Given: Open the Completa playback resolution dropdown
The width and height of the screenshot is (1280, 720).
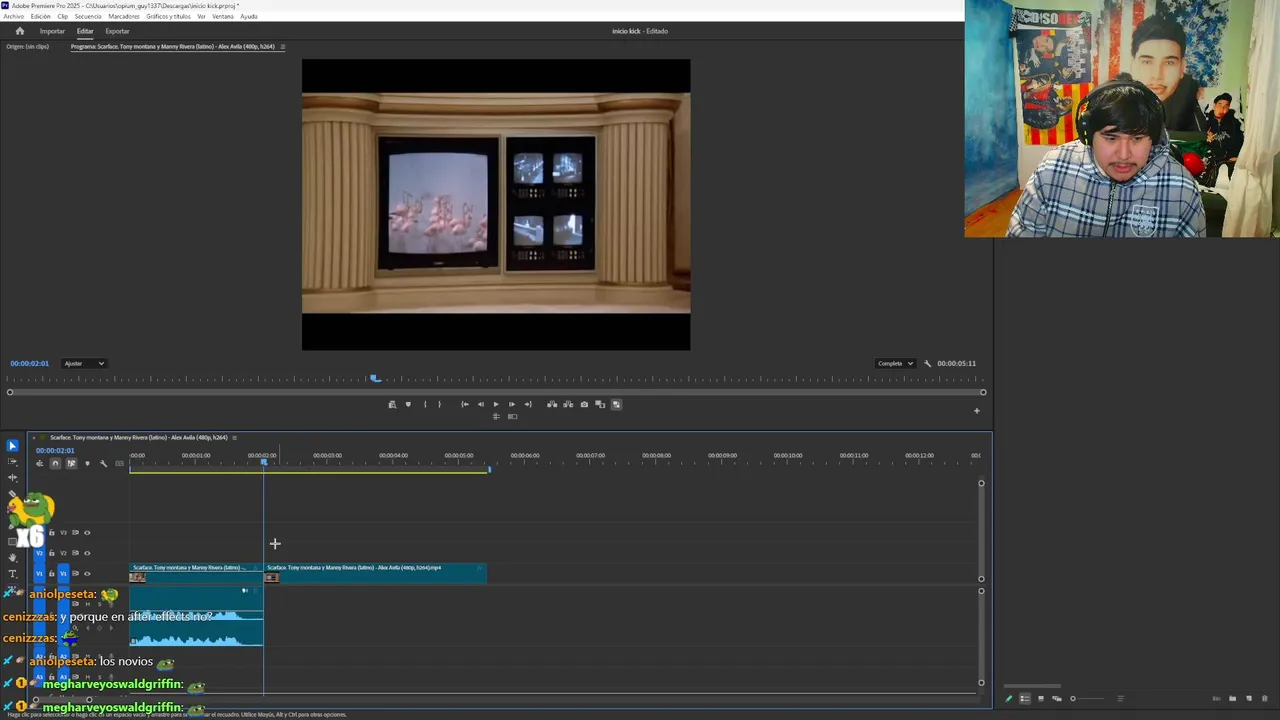Looking at the screenshot, I should coord(895,363).
